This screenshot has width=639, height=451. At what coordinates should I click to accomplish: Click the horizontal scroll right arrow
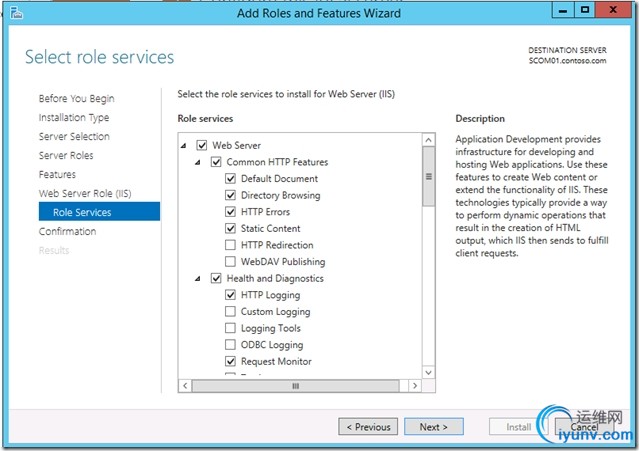[415, 385]
